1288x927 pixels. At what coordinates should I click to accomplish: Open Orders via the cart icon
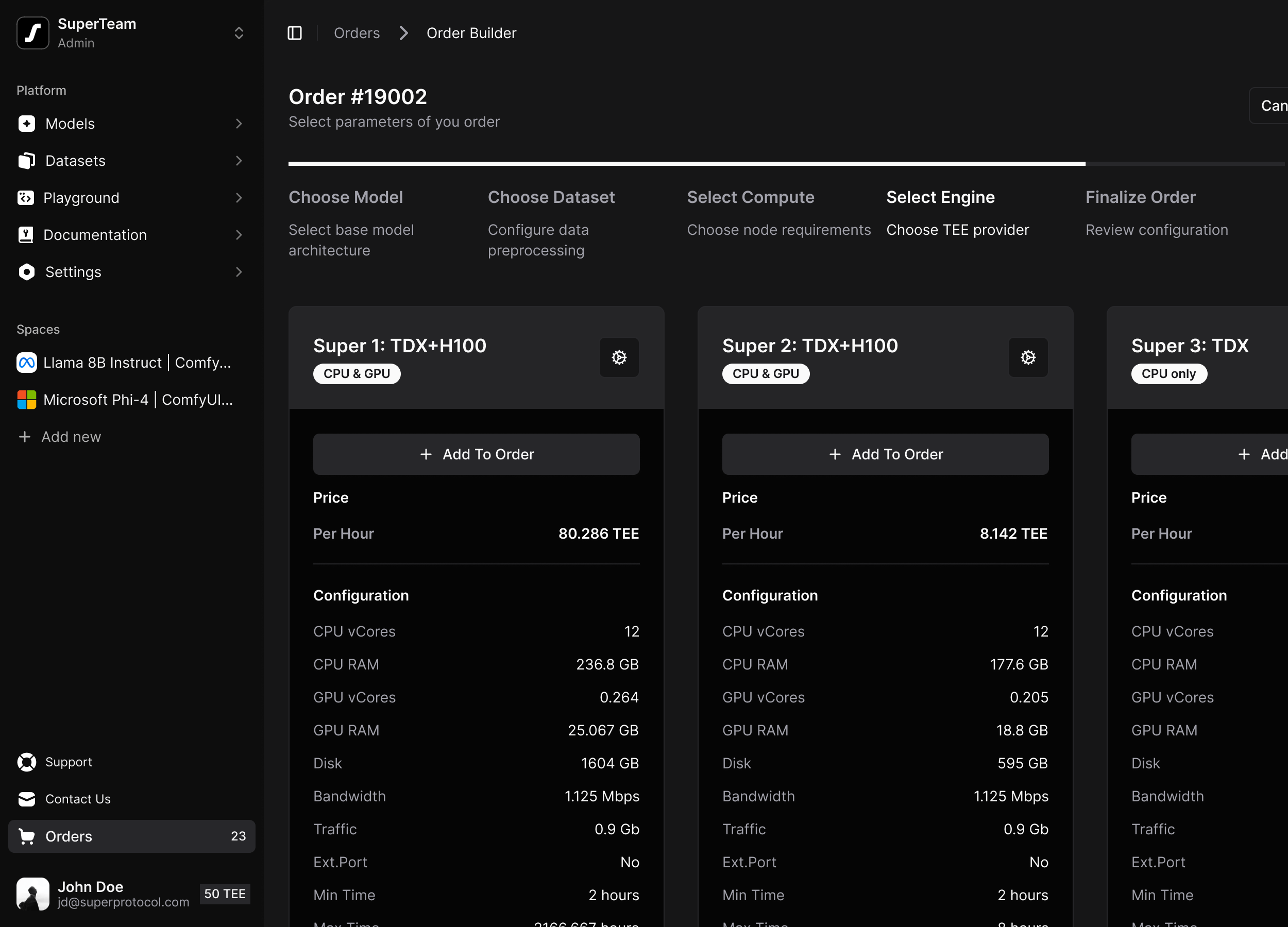coord(26,836)
